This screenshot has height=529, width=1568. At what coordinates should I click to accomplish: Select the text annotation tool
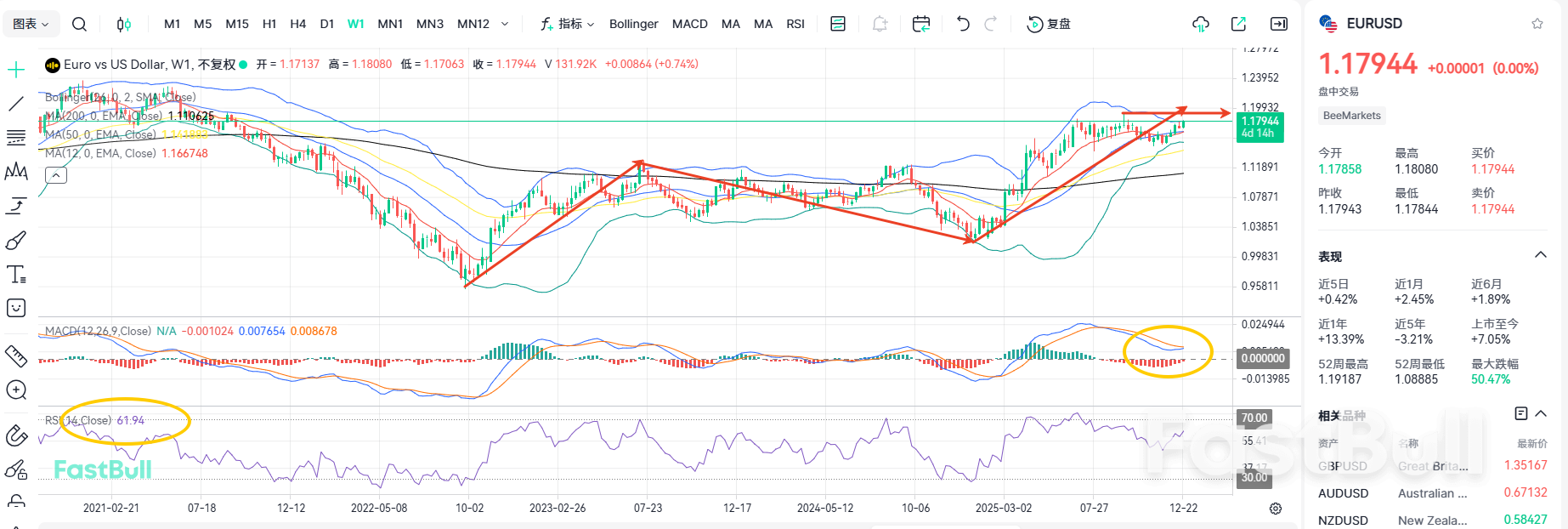point(16,275)
